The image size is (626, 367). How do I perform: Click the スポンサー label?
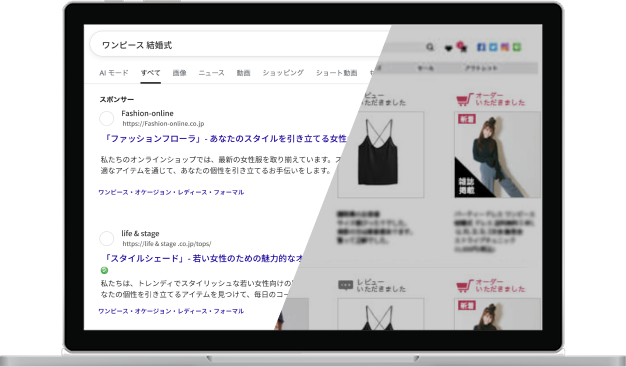117,99
